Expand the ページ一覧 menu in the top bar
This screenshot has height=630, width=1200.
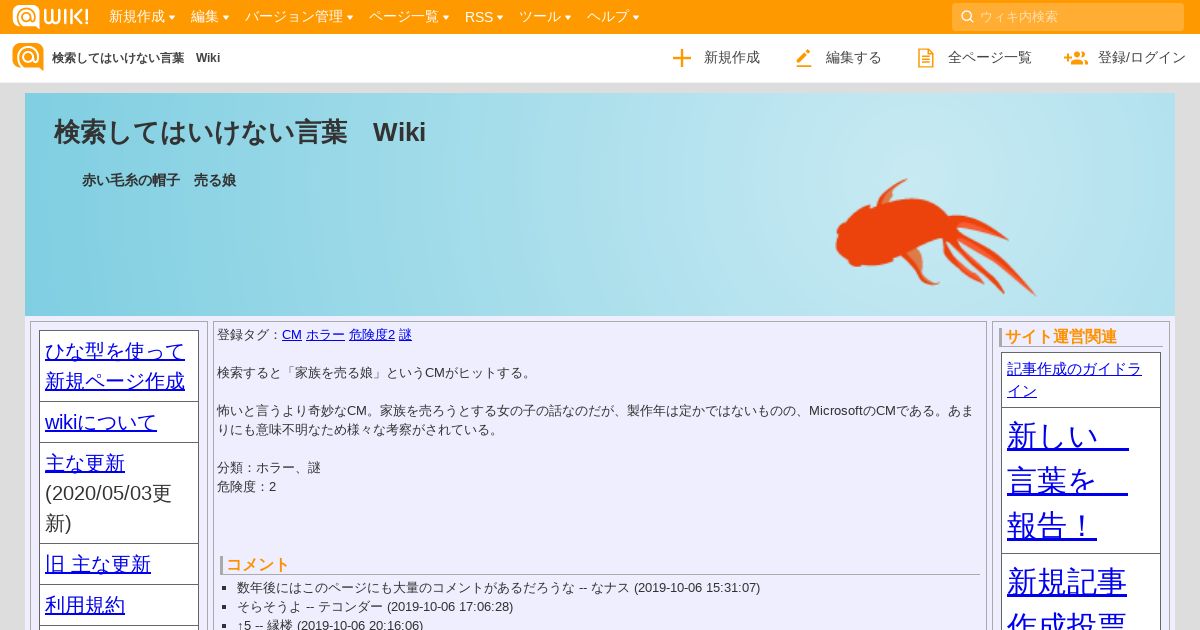pyautogui.click(x=409, y=16)
